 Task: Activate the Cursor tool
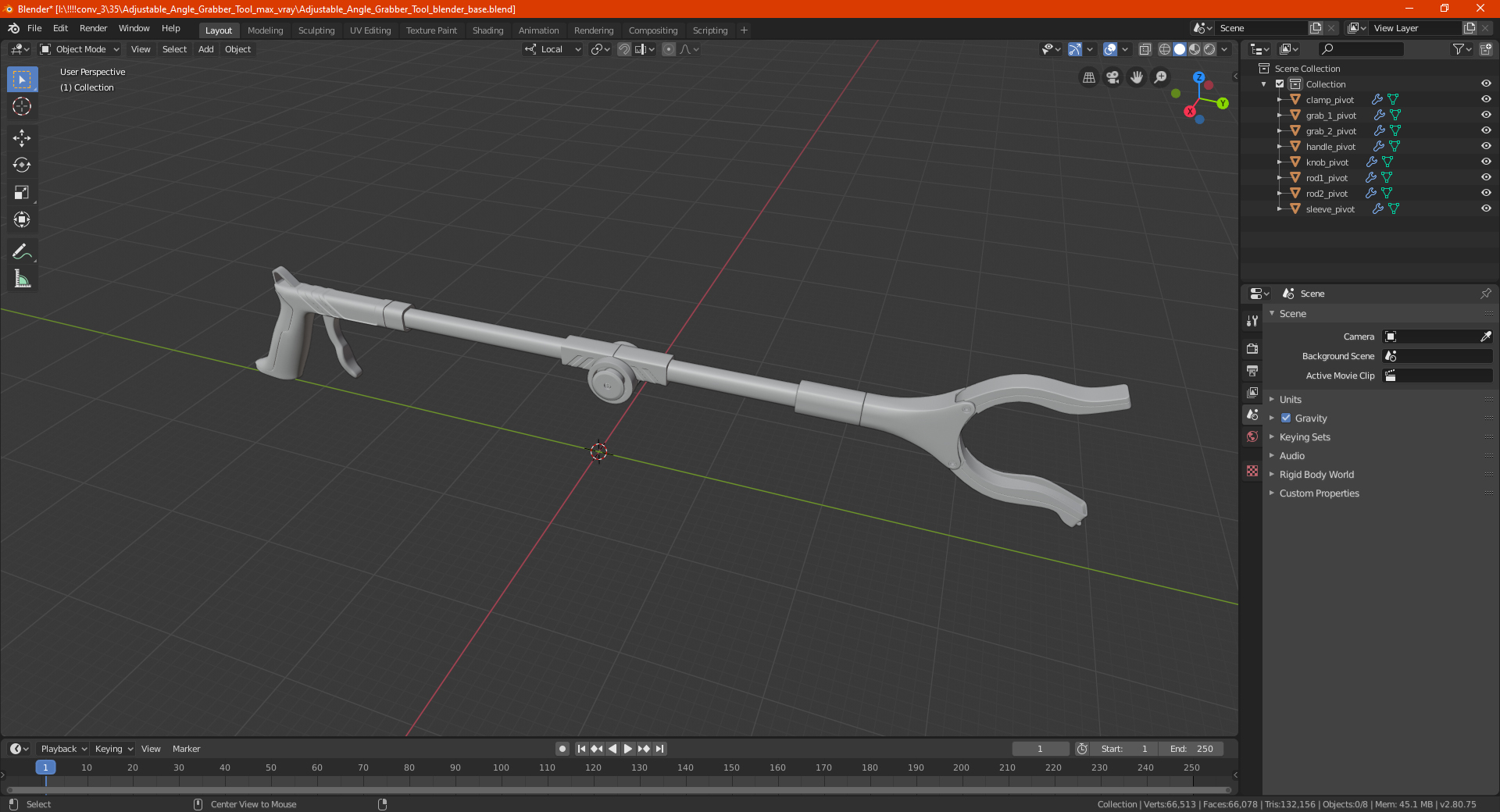tap(22, 107)
